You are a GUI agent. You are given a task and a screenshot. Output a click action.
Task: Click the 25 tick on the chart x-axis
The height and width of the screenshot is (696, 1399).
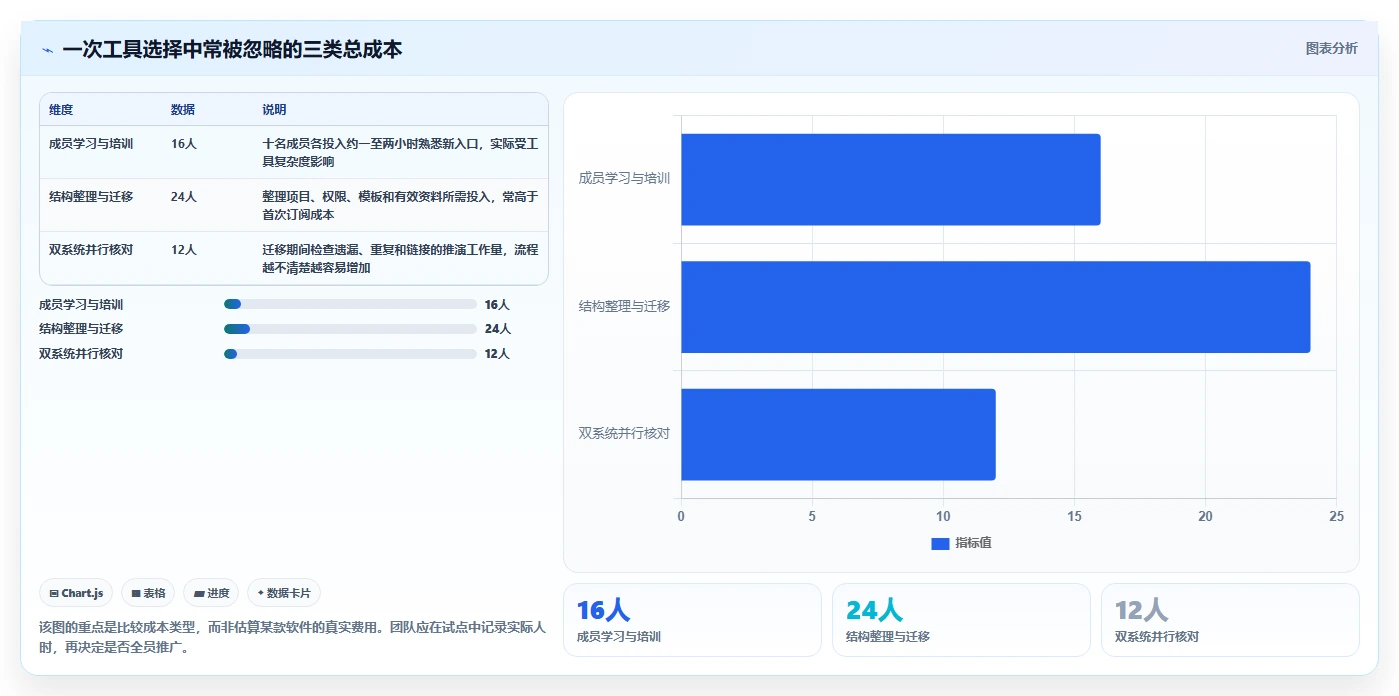(x=1336, y=516)
